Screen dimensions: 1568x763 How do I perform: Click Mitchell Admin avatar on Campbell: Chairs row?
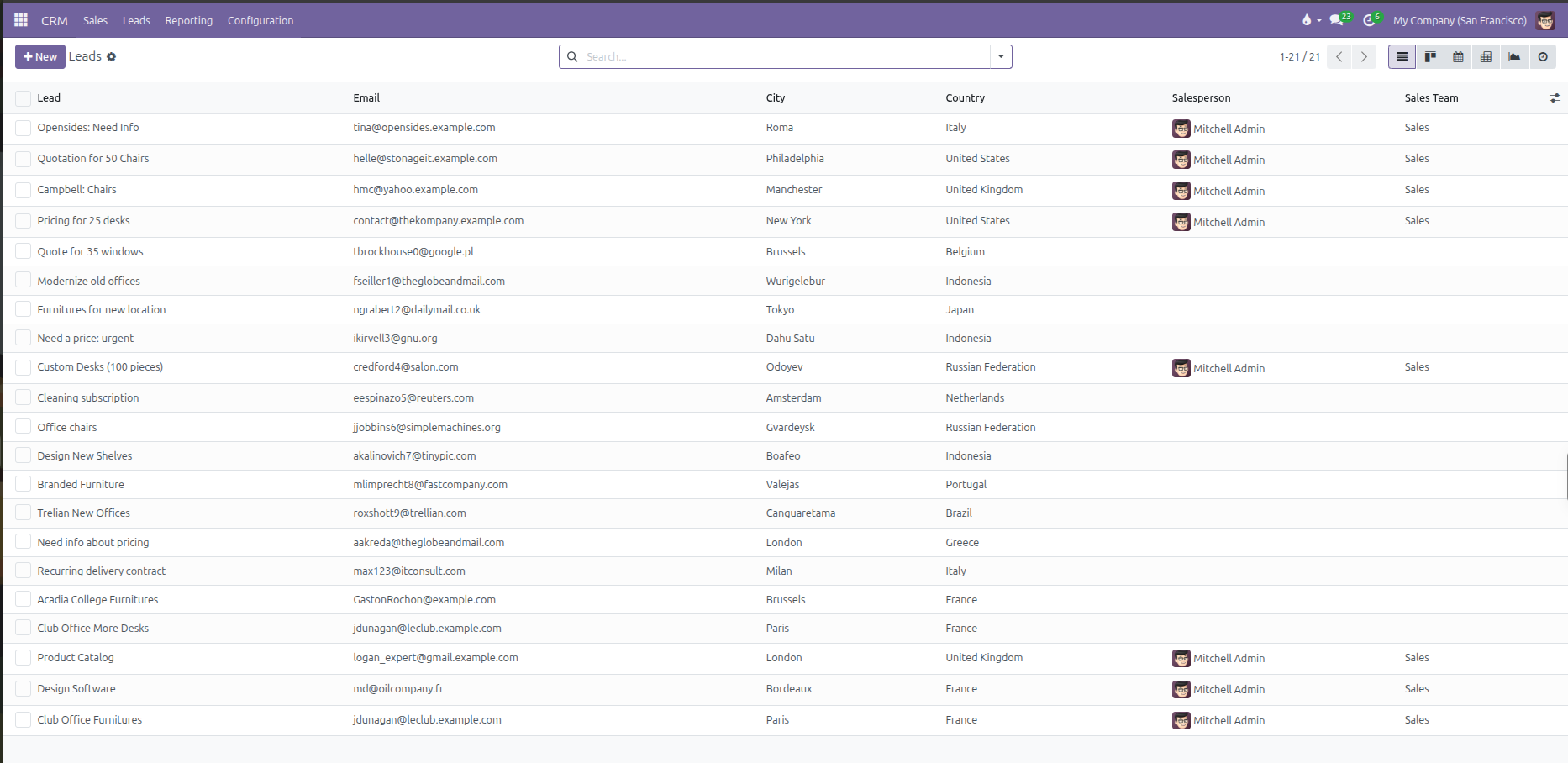point(1181,191)
